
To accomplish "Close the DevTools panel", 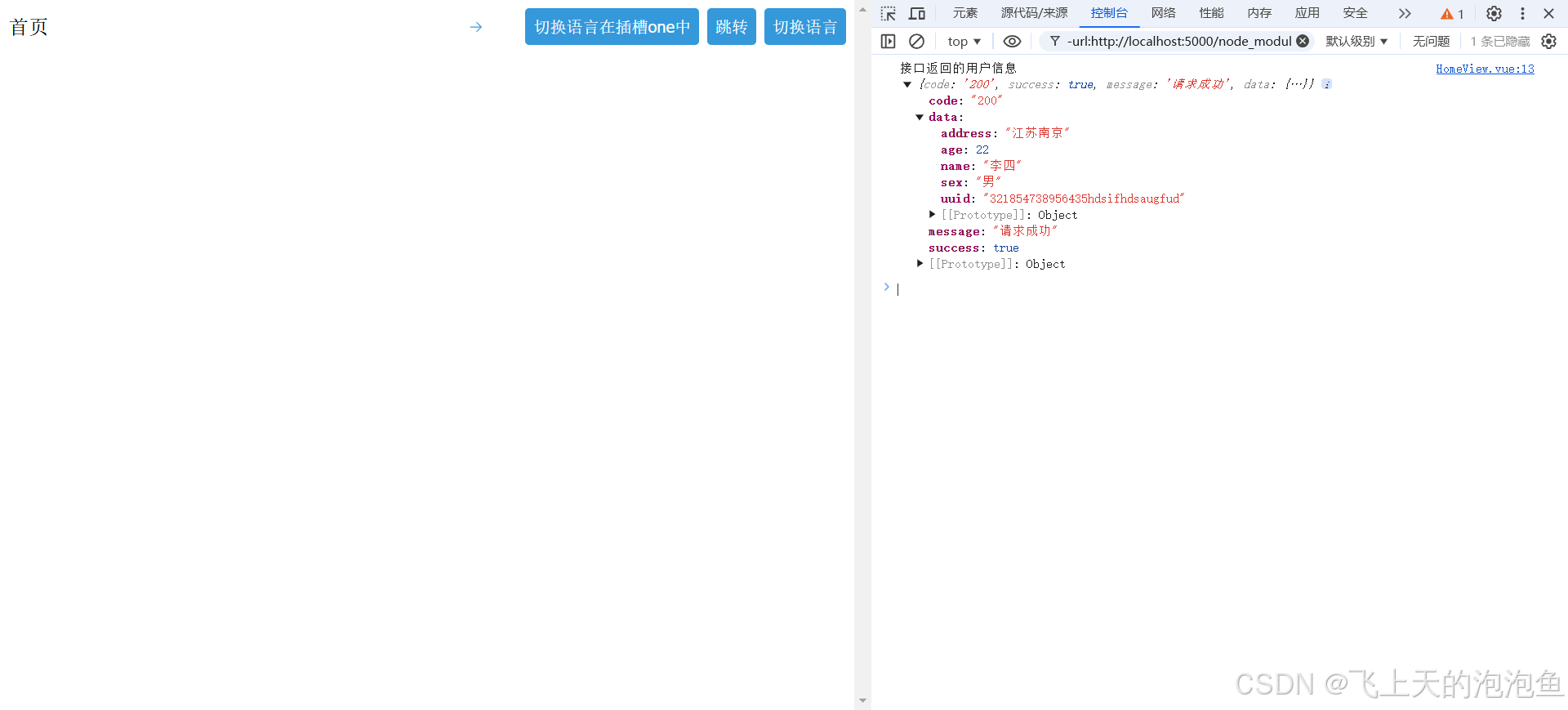I will pos(1548,13).
